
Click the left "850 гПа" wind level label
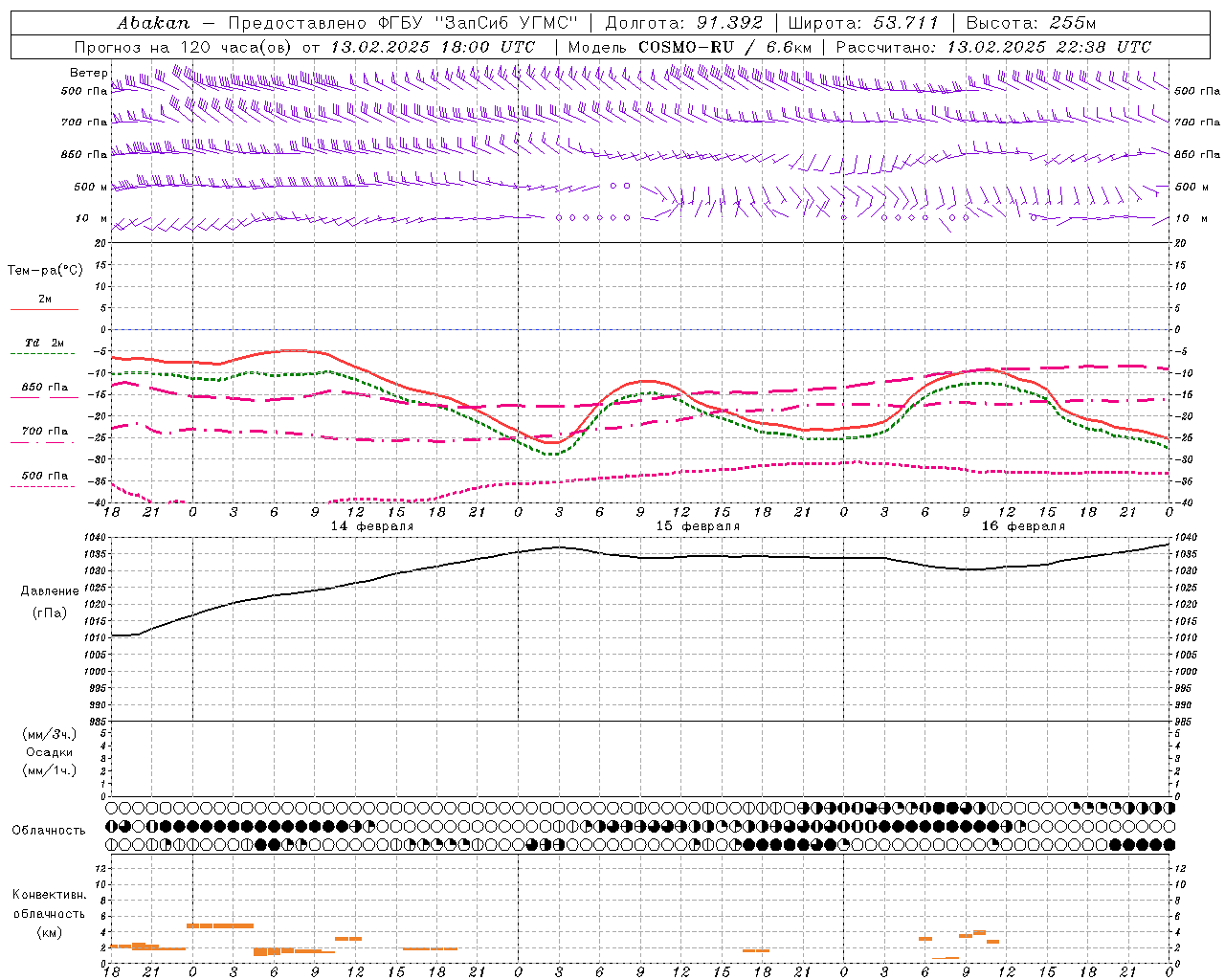point(84,154)
